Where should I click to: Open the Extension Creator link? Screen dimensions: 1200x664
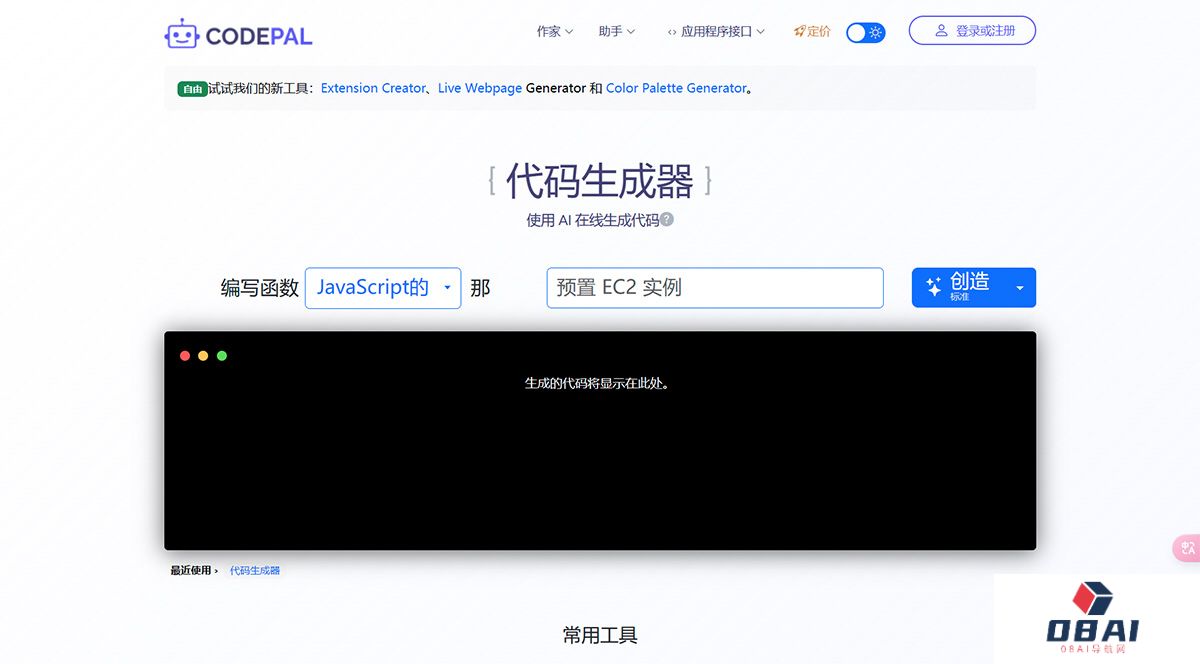(x=373, y=88)
